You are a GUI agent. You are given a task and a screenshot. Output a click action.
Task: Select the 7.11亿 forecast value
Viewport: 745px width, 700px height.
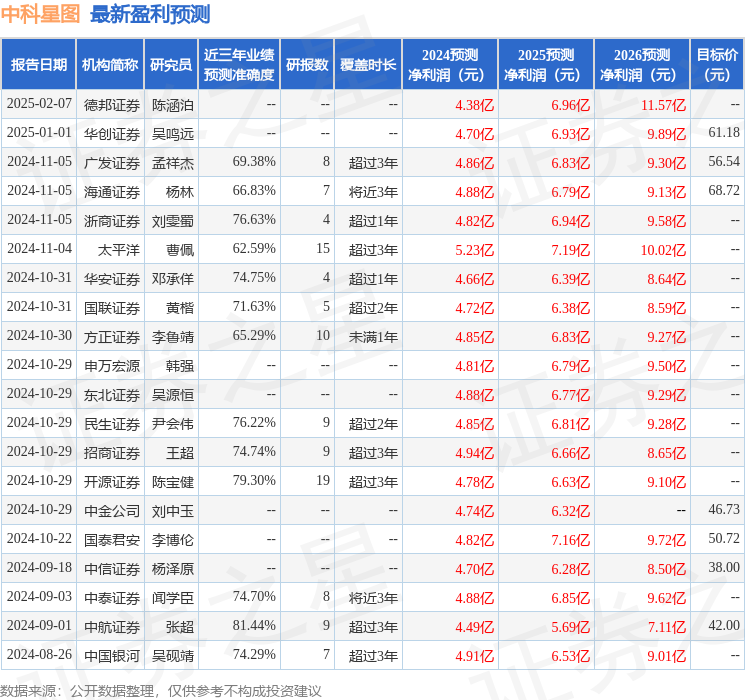667,627
